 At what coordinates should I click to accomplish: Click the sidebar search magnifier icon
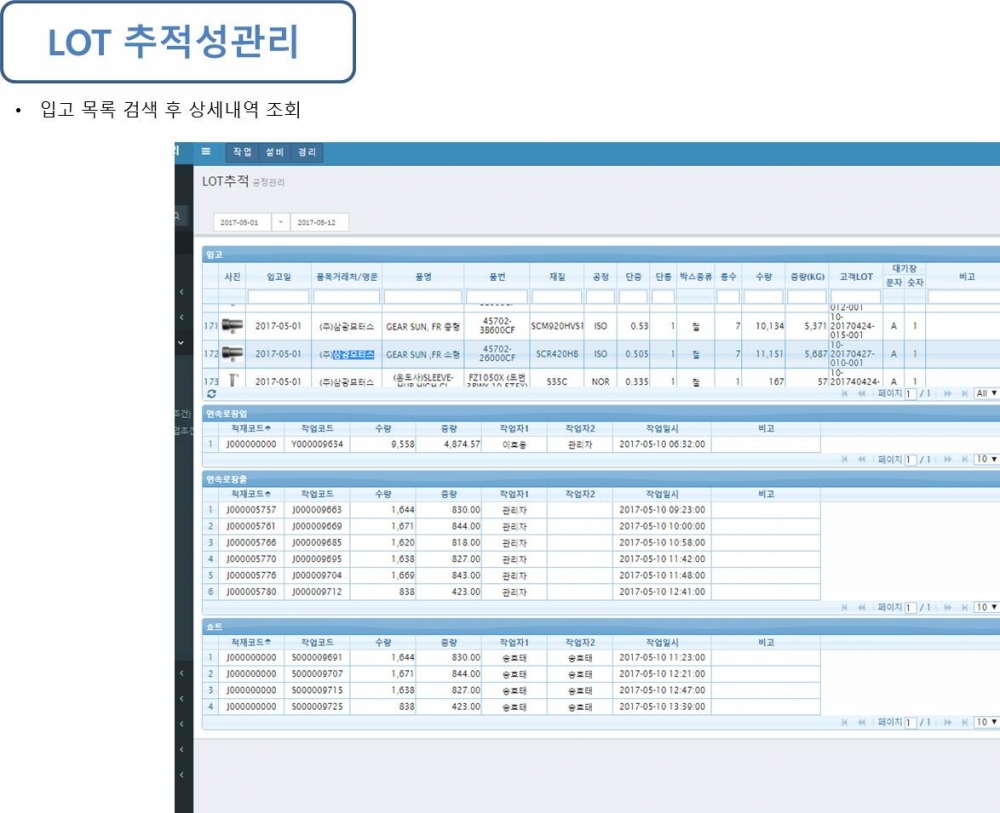pyautogui.click(x=177, y=216)
